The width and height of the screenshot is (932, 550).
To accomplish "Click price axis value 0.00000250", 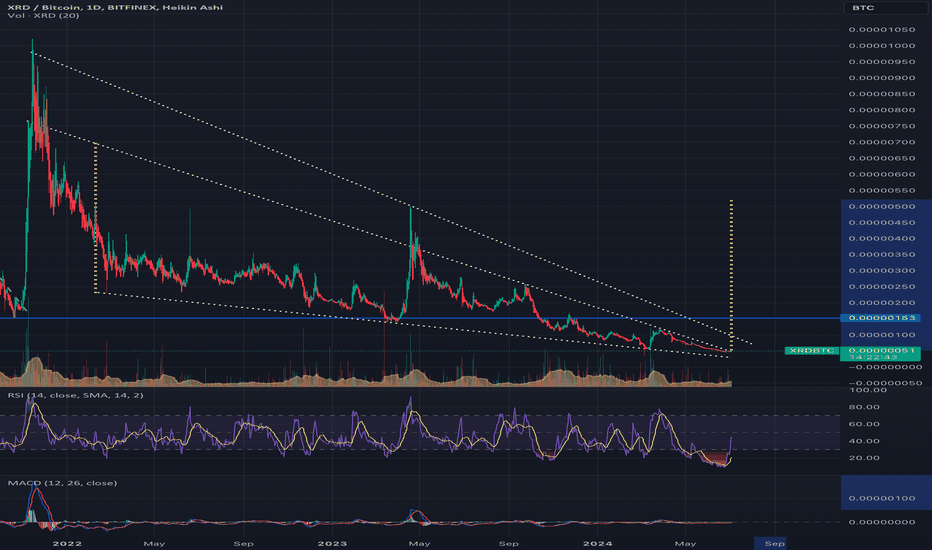I will coord(881,287).
